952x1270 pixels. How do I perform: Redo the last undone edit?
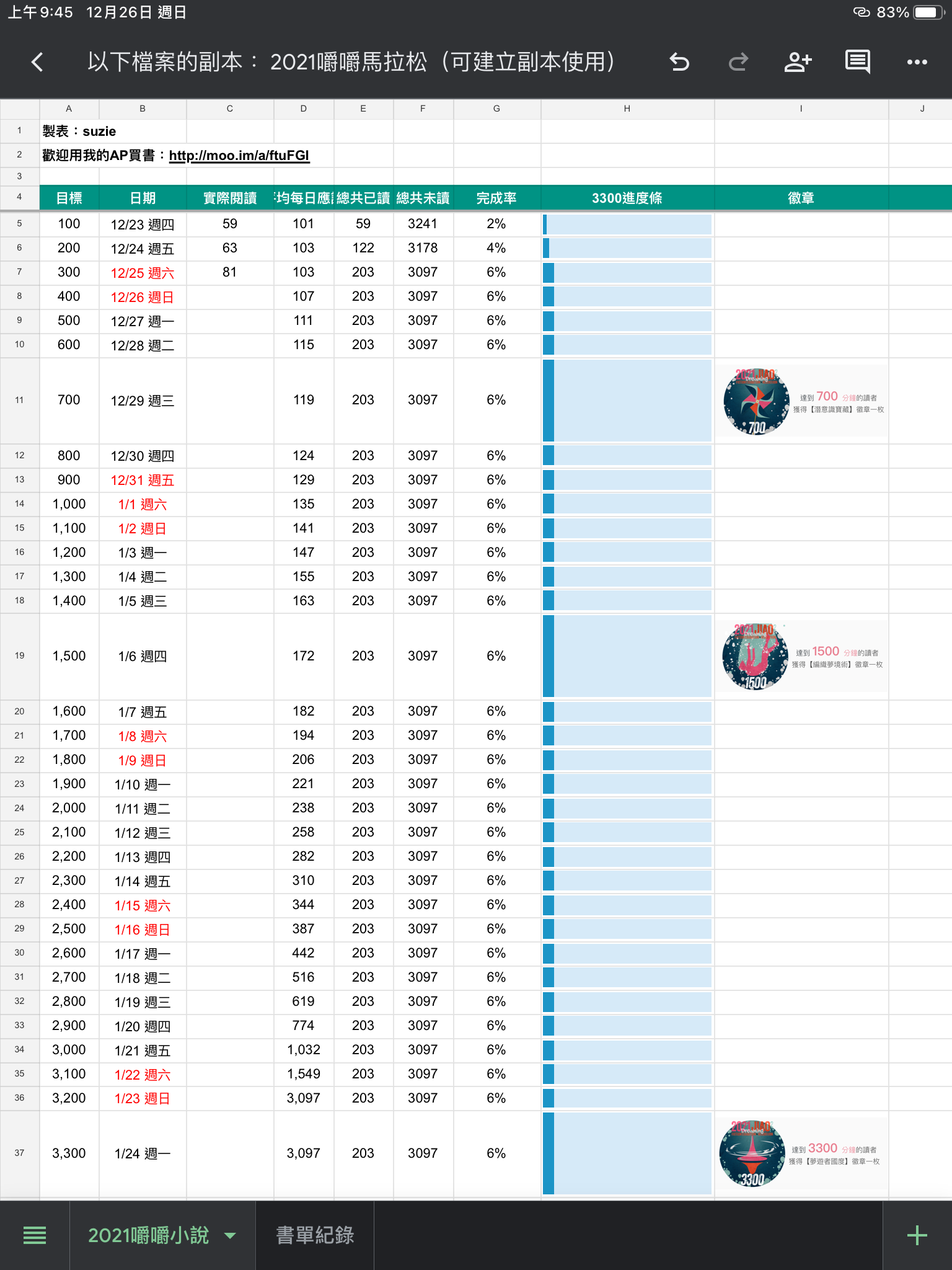pos(738,62)
